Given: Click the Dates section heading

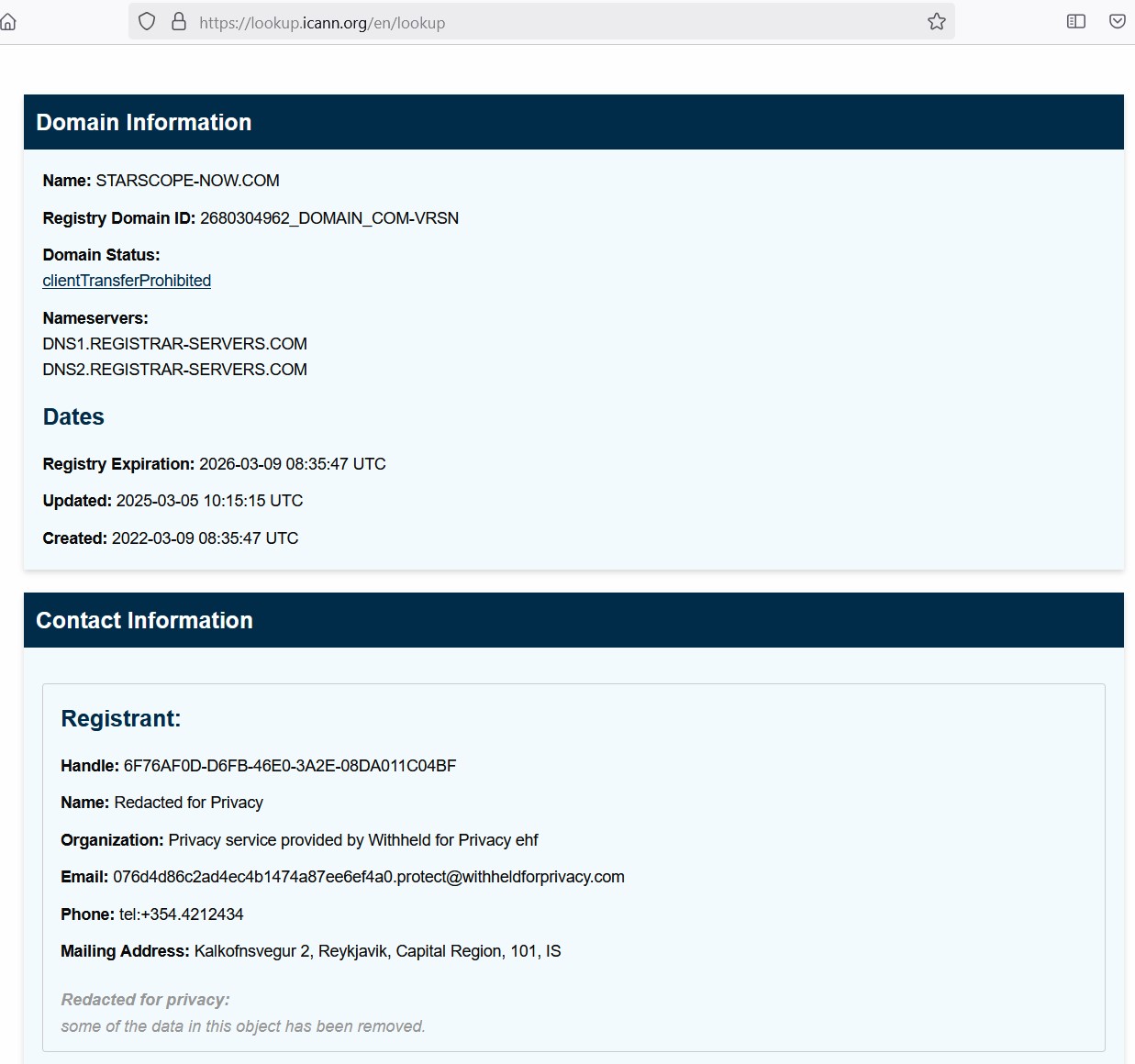Looking at the screenshot, I should (x=73, y=417).
